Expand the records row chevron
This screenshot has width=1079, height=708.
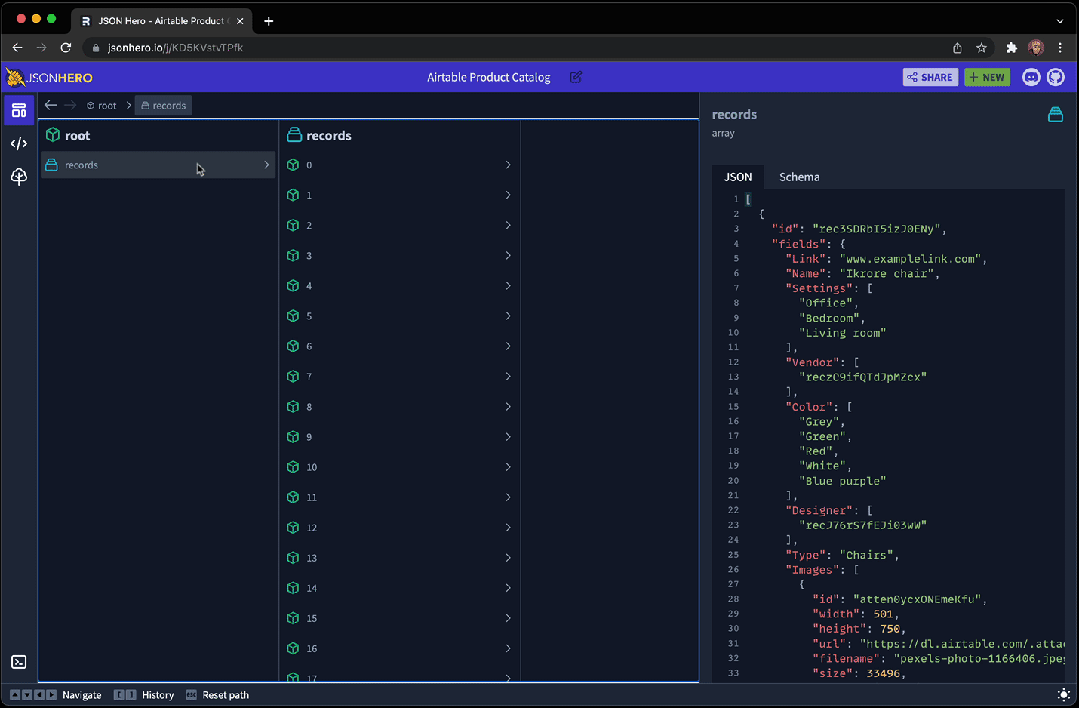point(266,165)
